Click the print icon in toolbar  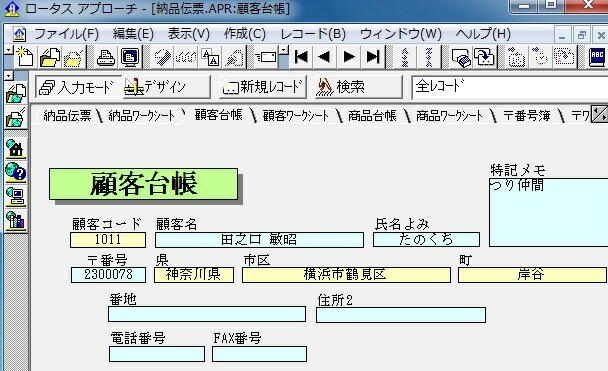106,57
